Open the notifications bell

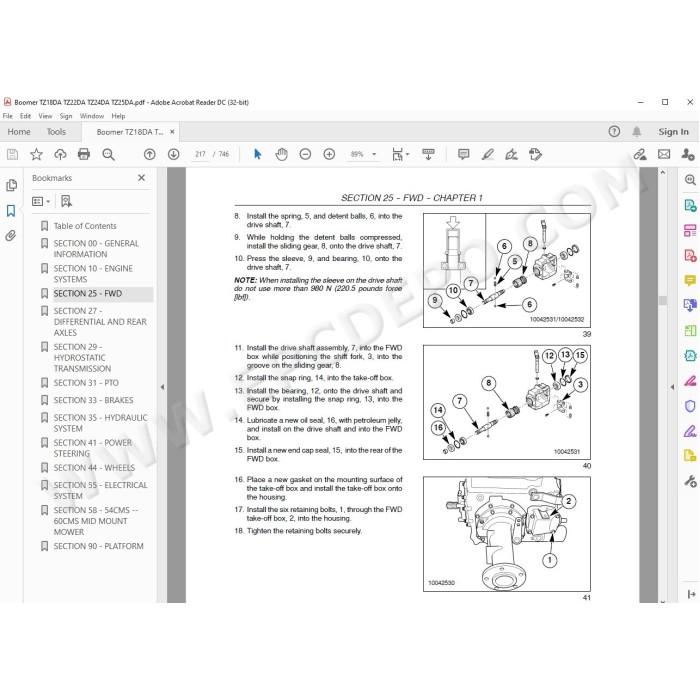tap(637, 131)
